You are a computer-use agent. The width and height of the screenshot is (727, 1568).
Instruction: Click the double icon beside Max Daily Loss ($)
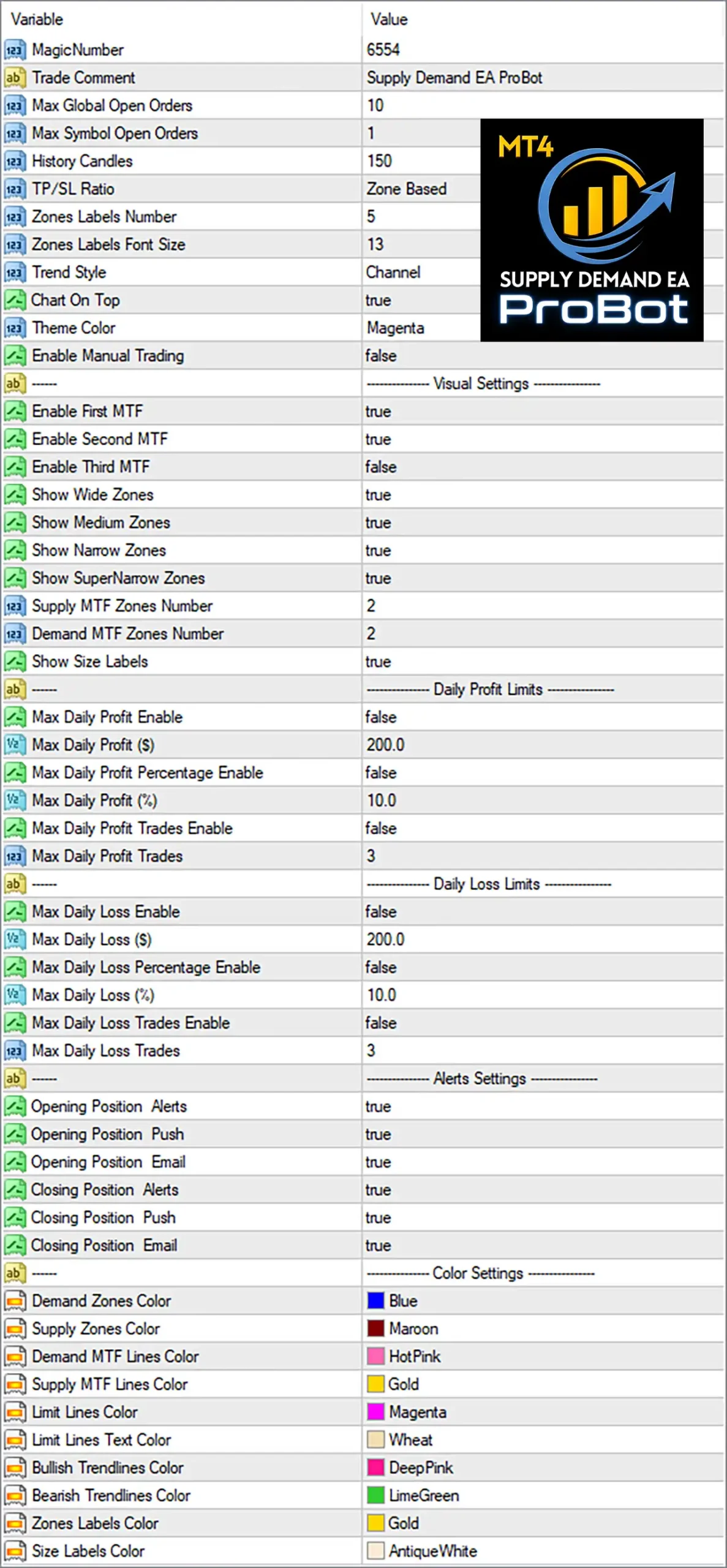[x=15, y=940]
